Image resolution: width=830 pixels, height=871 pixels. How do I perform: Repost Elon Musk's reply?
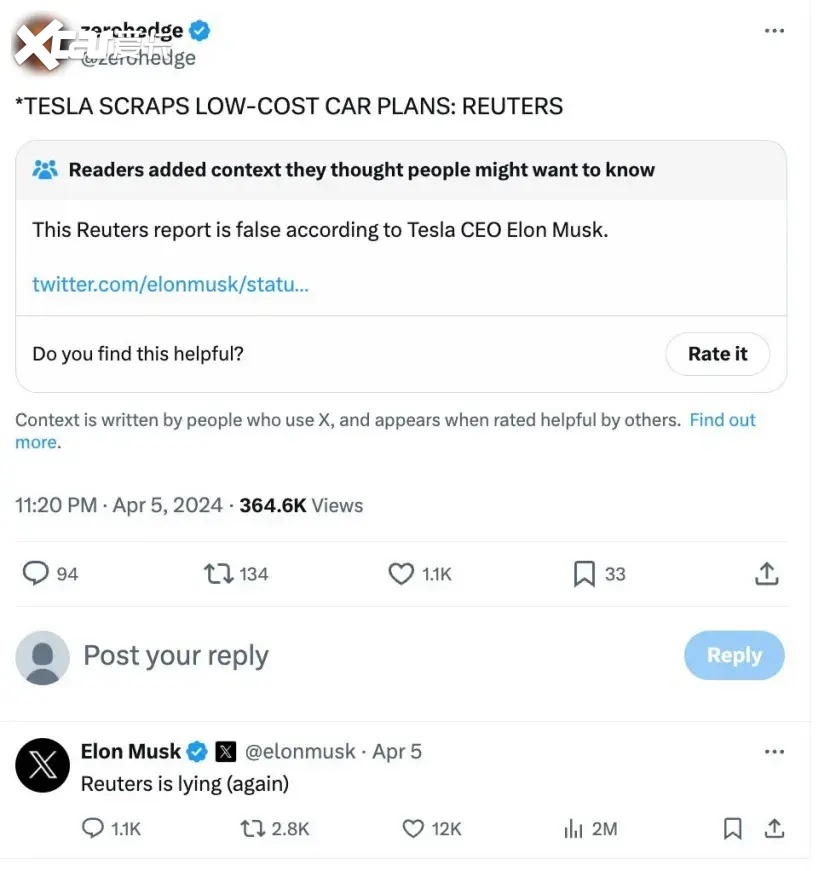tap(254, 828)
